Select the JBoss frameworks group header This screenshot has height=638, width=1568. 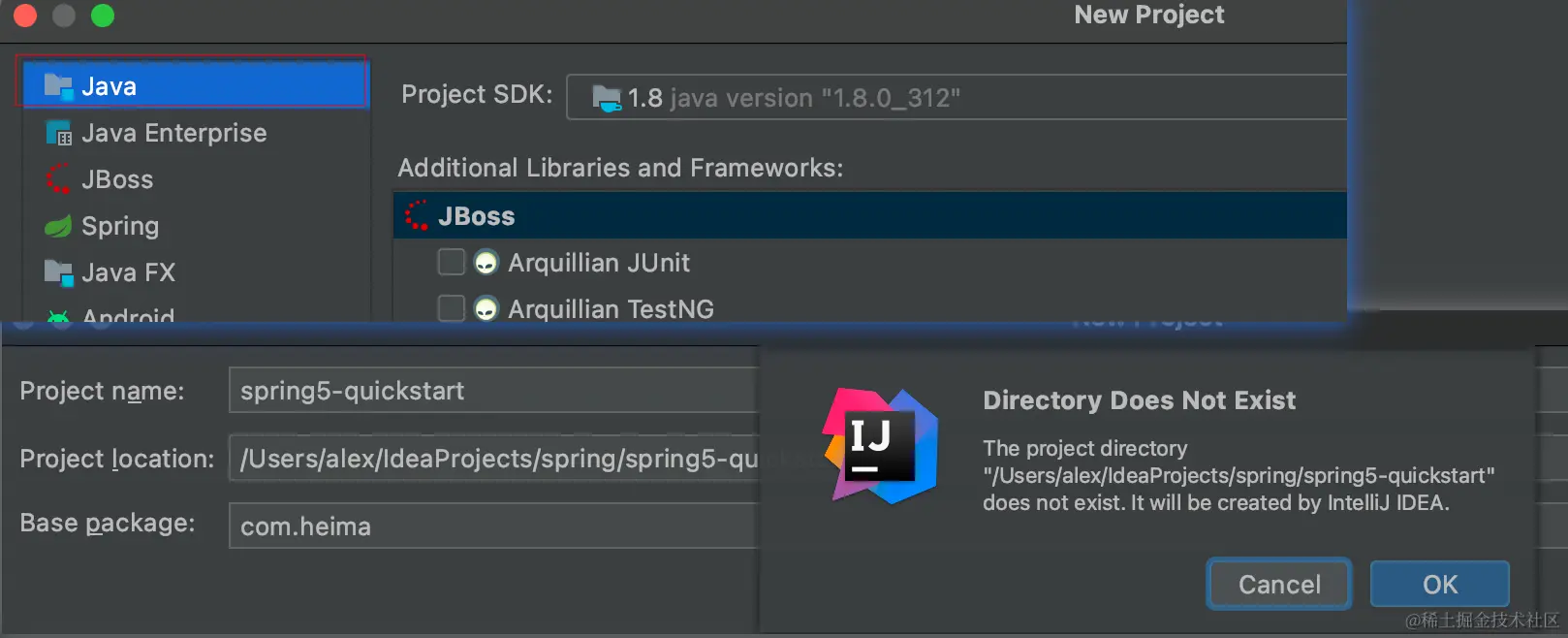[x=870, y=215]
